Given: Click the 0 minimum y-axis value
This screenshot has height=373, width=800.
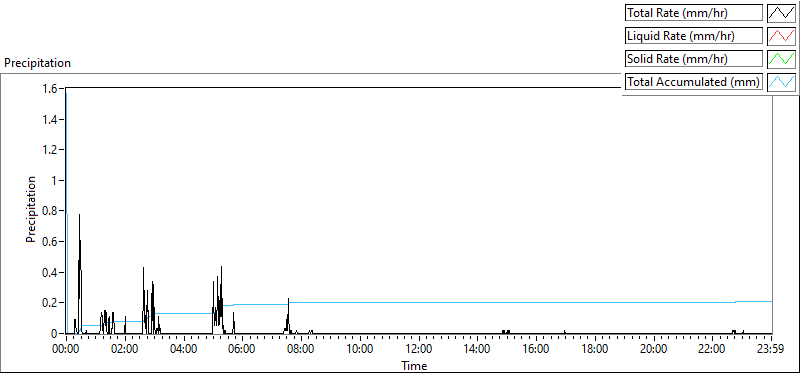Looking at the screenshot, I should [x=58, y=333].
